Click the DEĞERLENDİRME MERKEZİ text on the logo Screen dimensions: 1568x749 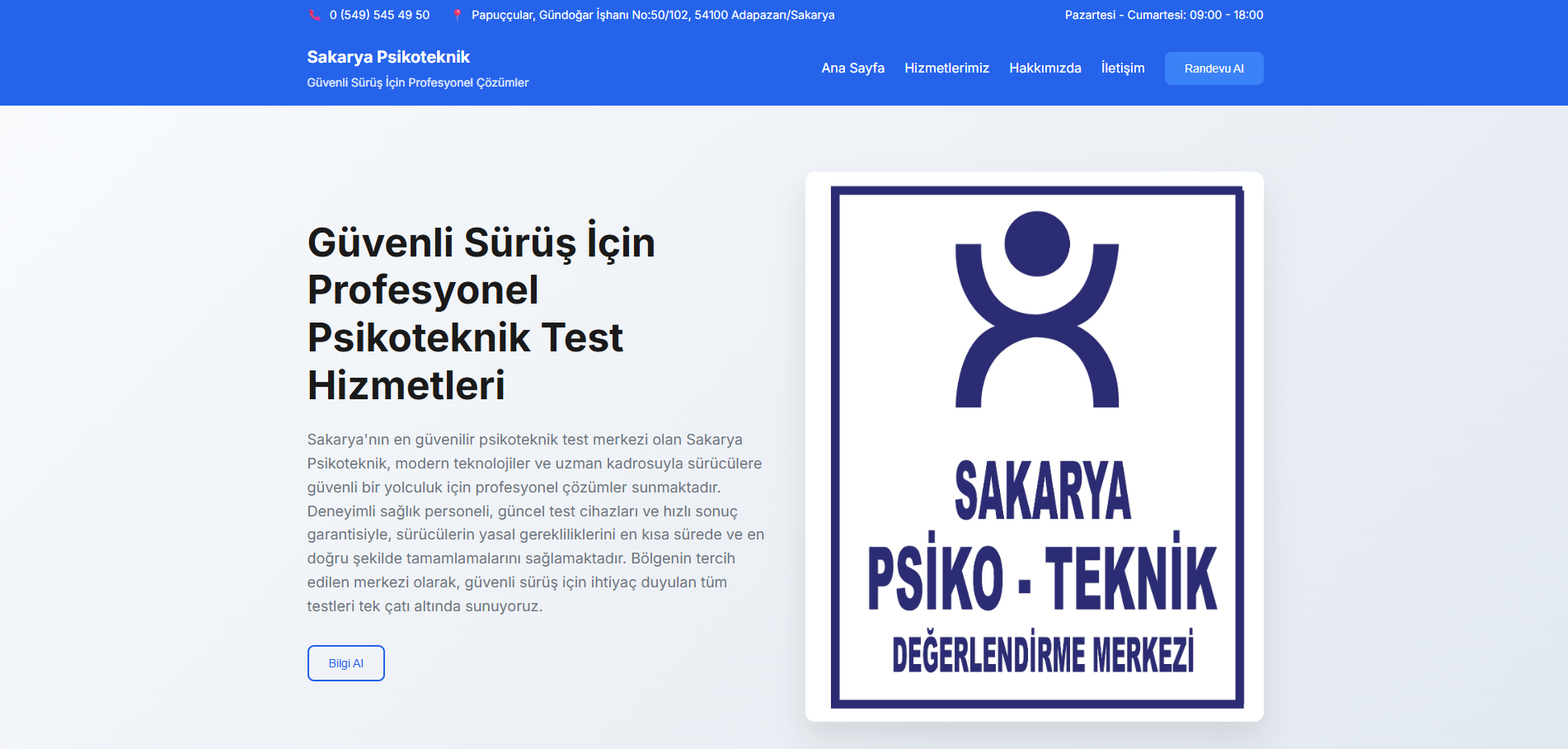click(1046, 652)
